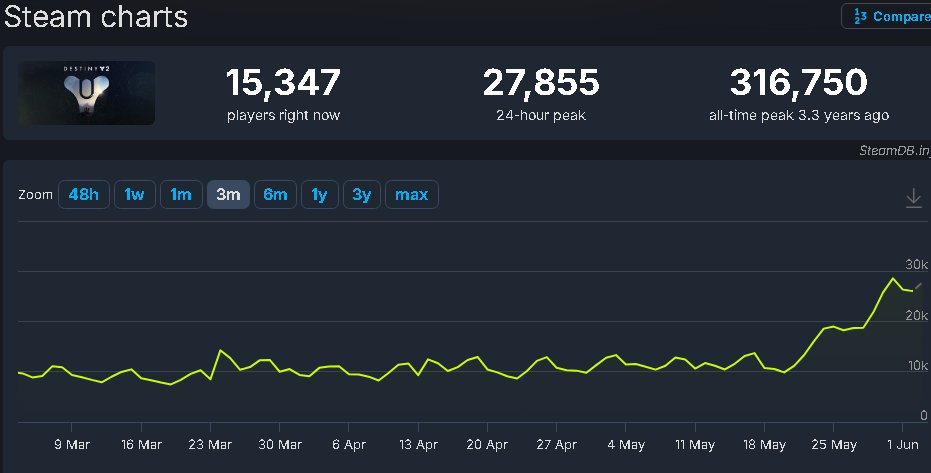931x473 pixels.
Task: Click the 15,347 players right now value
Action: point(283,82)
